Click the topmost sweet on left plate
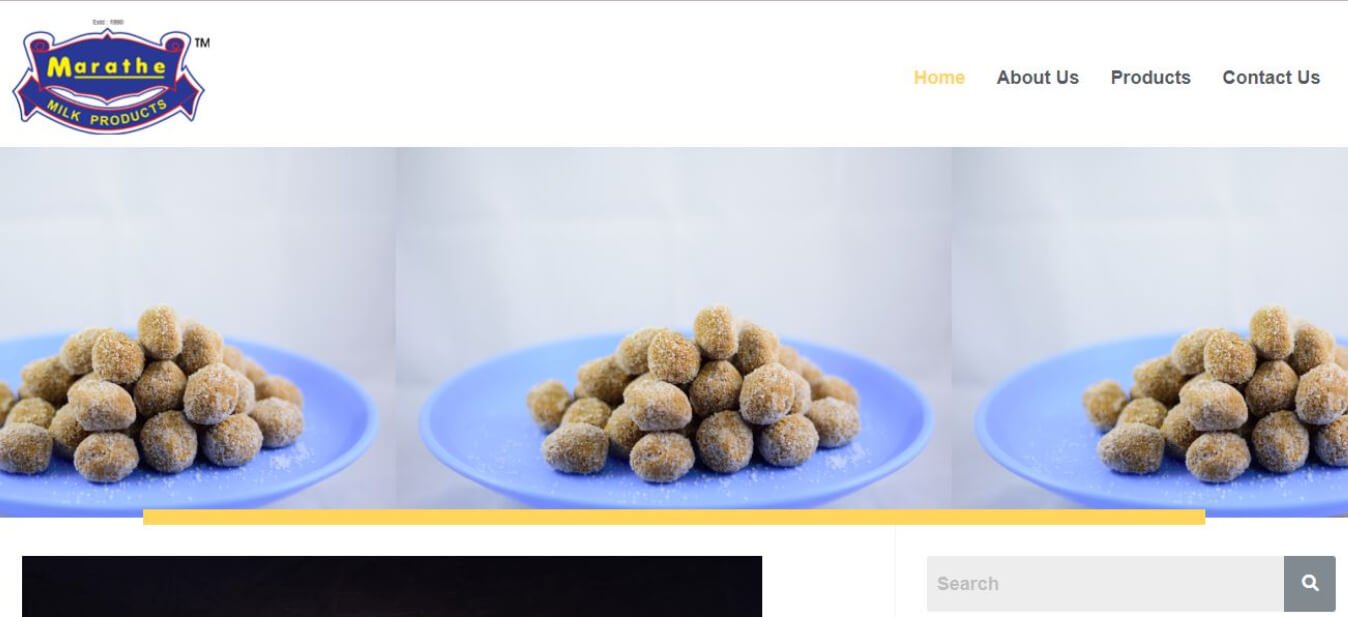 (x=160, y=332)
